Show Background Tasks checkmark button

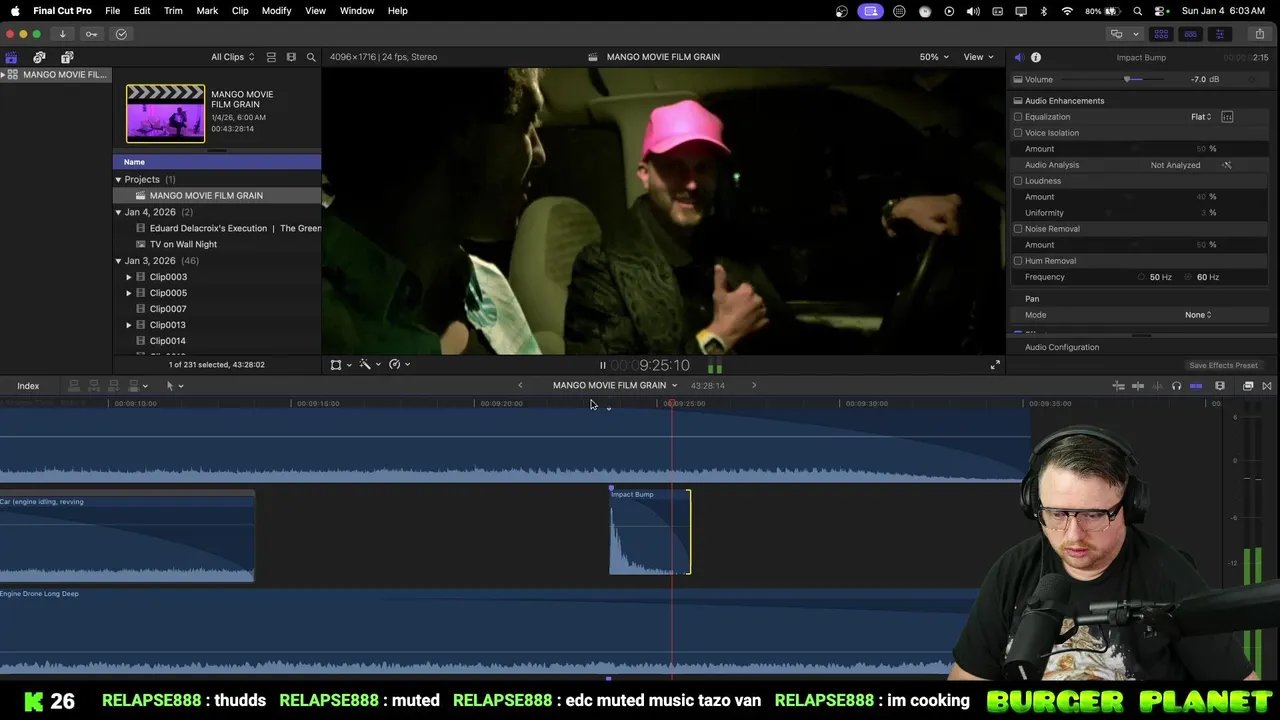pyautogui.click(x=121, y=34)
